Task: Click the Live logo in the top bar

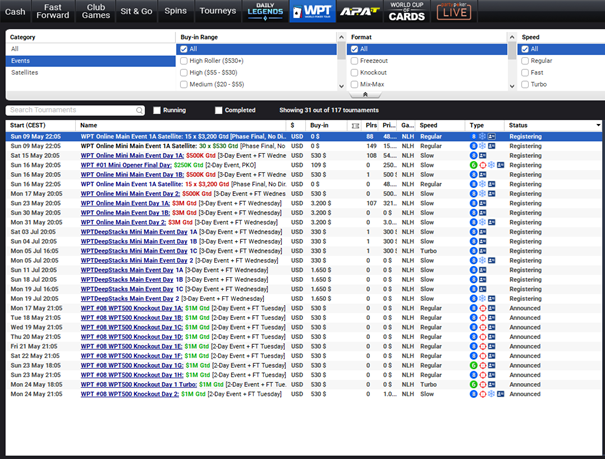Action: coord(456,12)
